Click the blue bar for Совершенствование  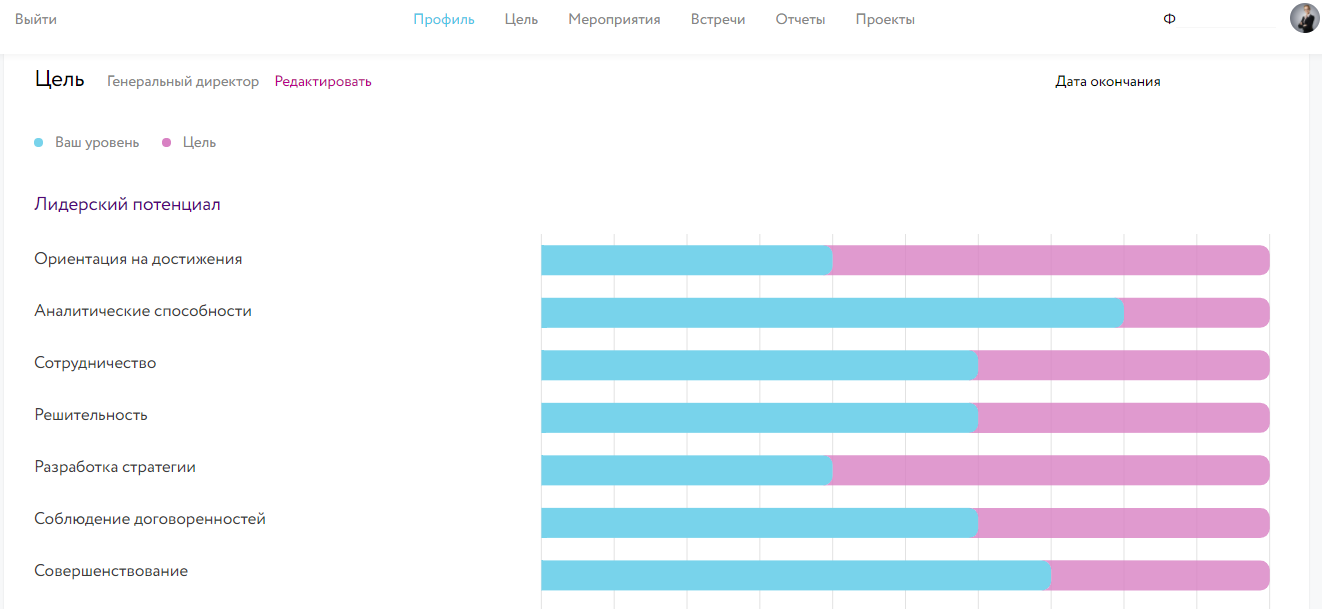(795, 575)
